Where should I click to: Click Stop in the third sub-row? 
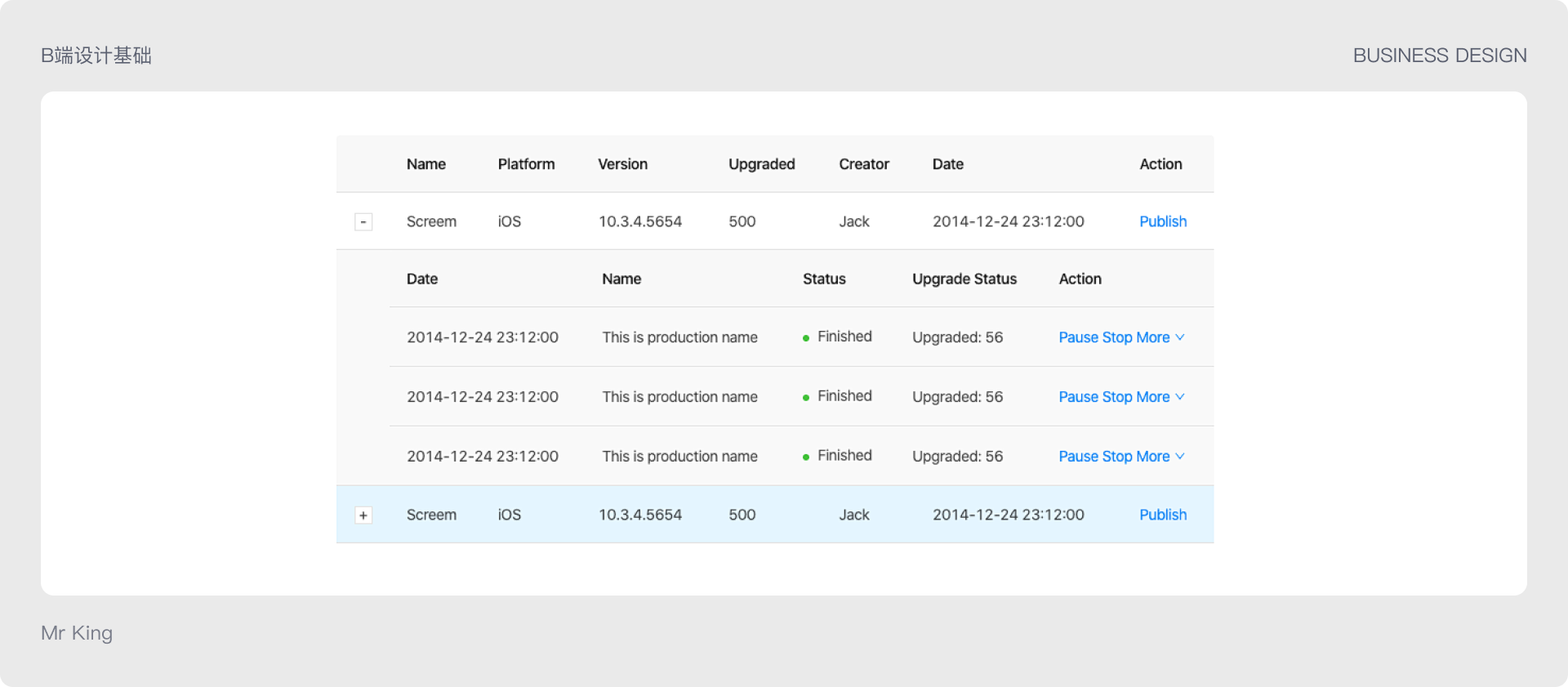1116,457
